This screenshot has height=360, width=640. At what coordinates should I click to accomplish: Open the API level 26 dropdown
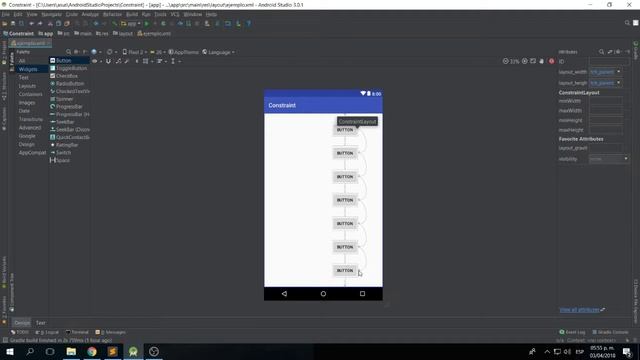(157, 52)
